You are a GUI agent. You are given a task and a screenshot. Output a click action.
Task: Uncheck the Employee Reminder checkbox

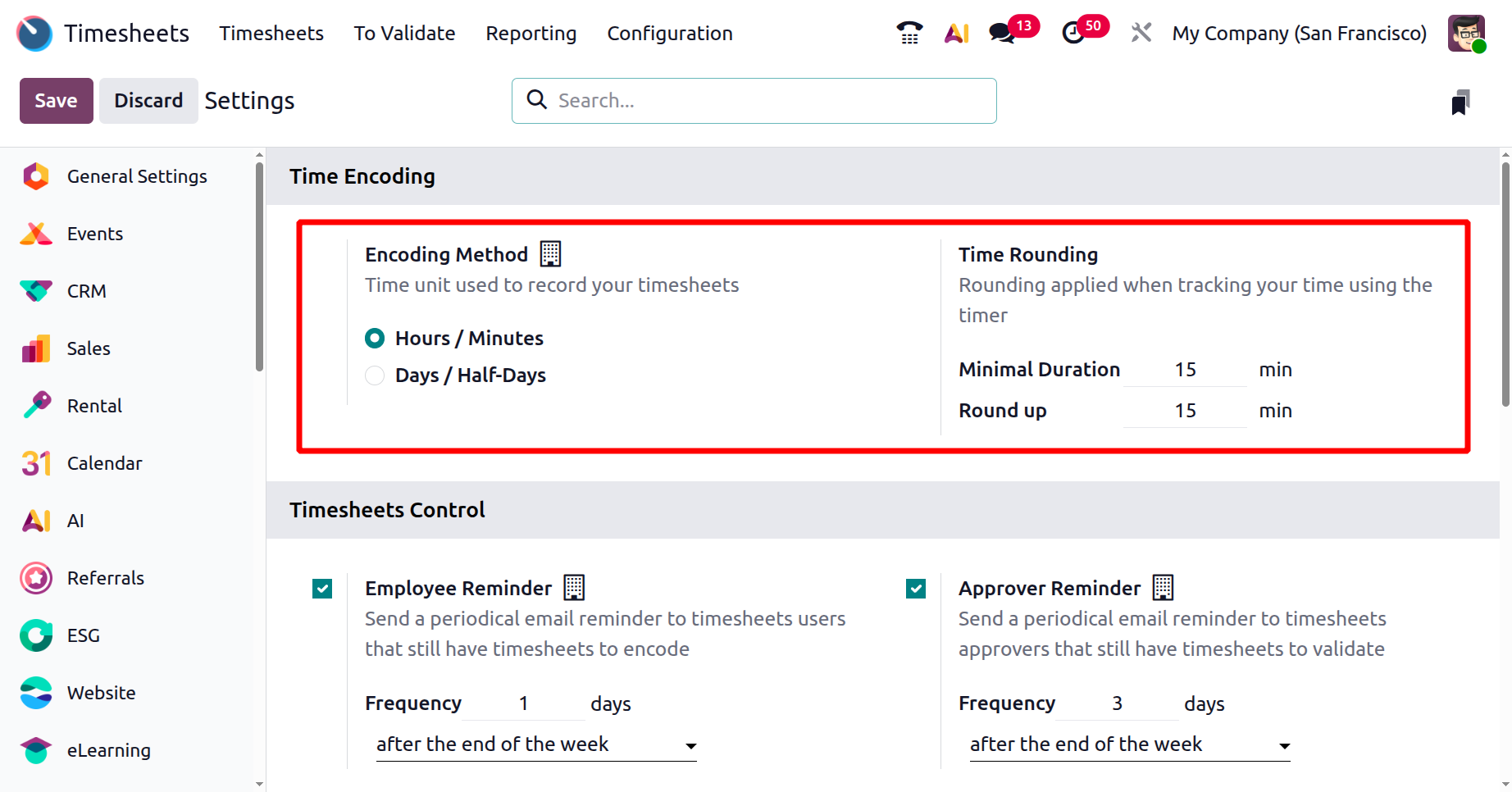(322, 589)
